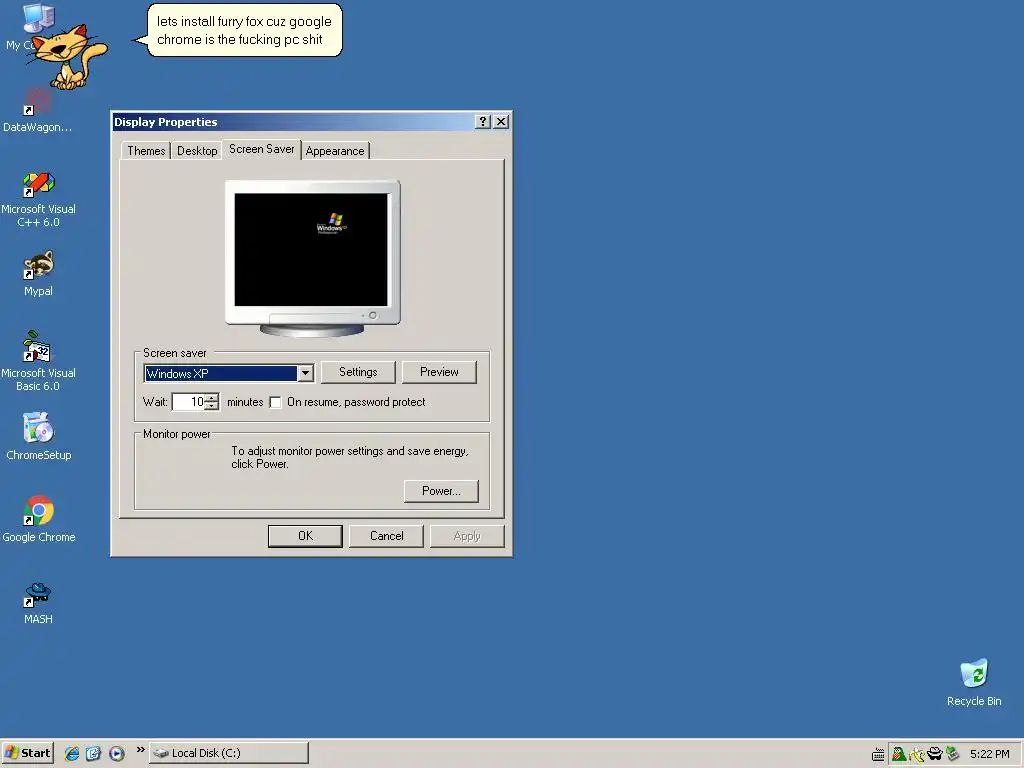Click the taskbar clock showing 5:22 PM
This screenshot has height=768, width=1024.
click(989, 754)
